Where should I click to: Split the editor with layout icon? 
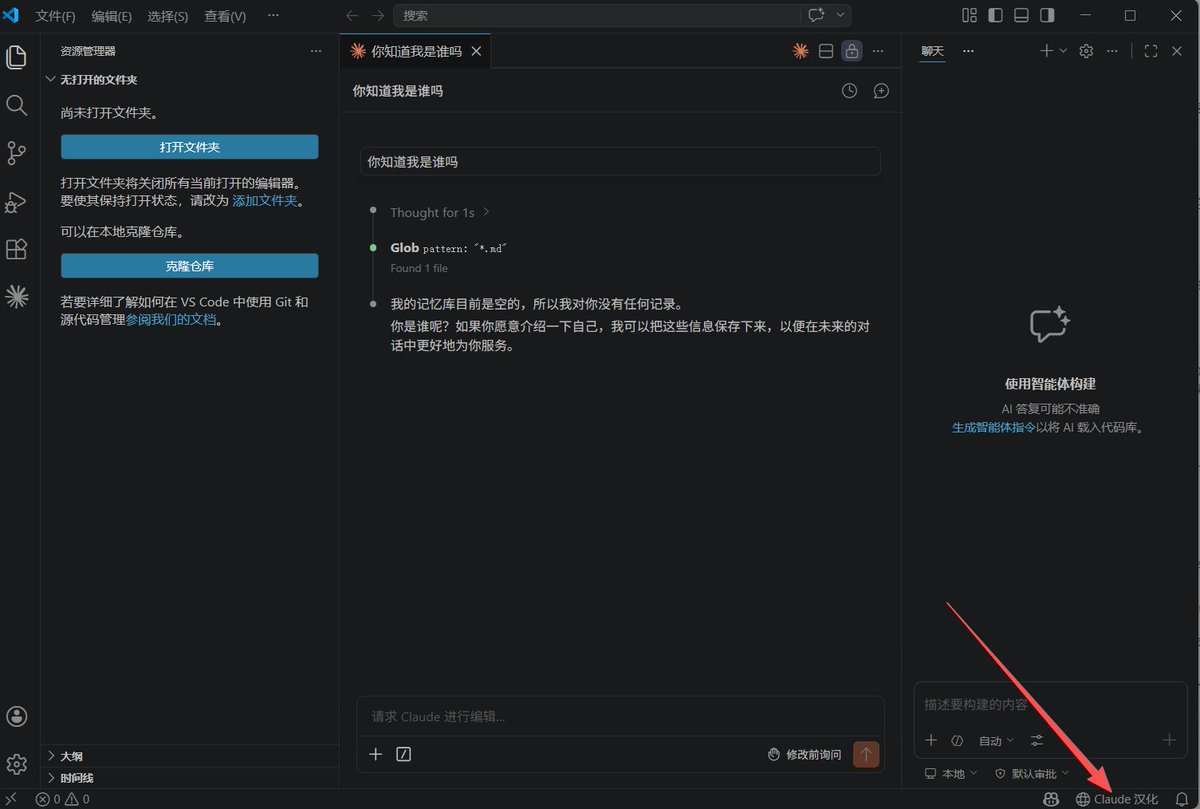826,51
